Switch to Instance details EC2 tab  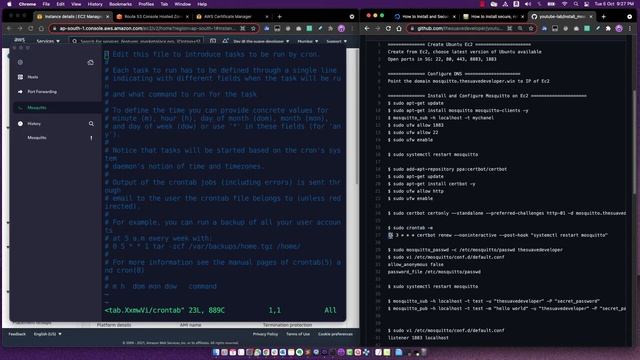73,17
